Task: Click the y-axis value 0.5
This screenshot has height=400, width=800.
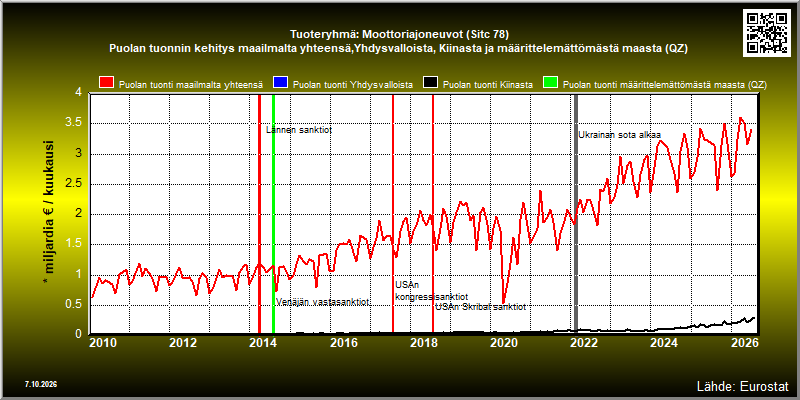Action: point(74,305)
